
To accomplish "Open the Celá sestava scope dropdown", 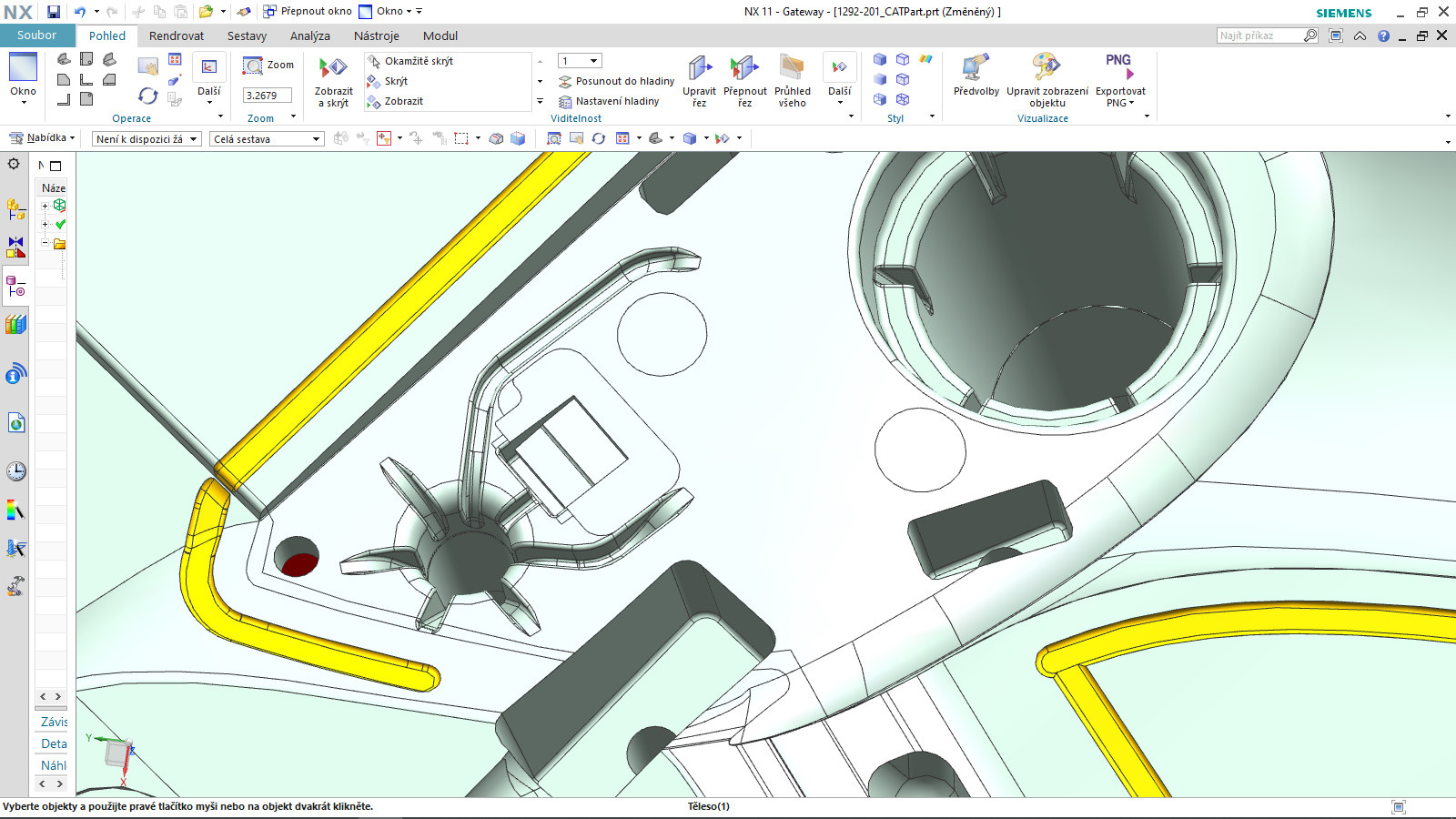I will [x=267, y=139].
